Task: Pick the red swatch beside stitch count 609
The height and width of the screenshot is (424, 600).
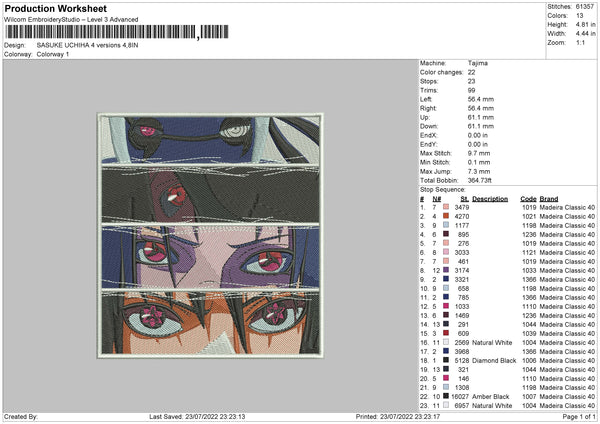Action: [446, 333]
